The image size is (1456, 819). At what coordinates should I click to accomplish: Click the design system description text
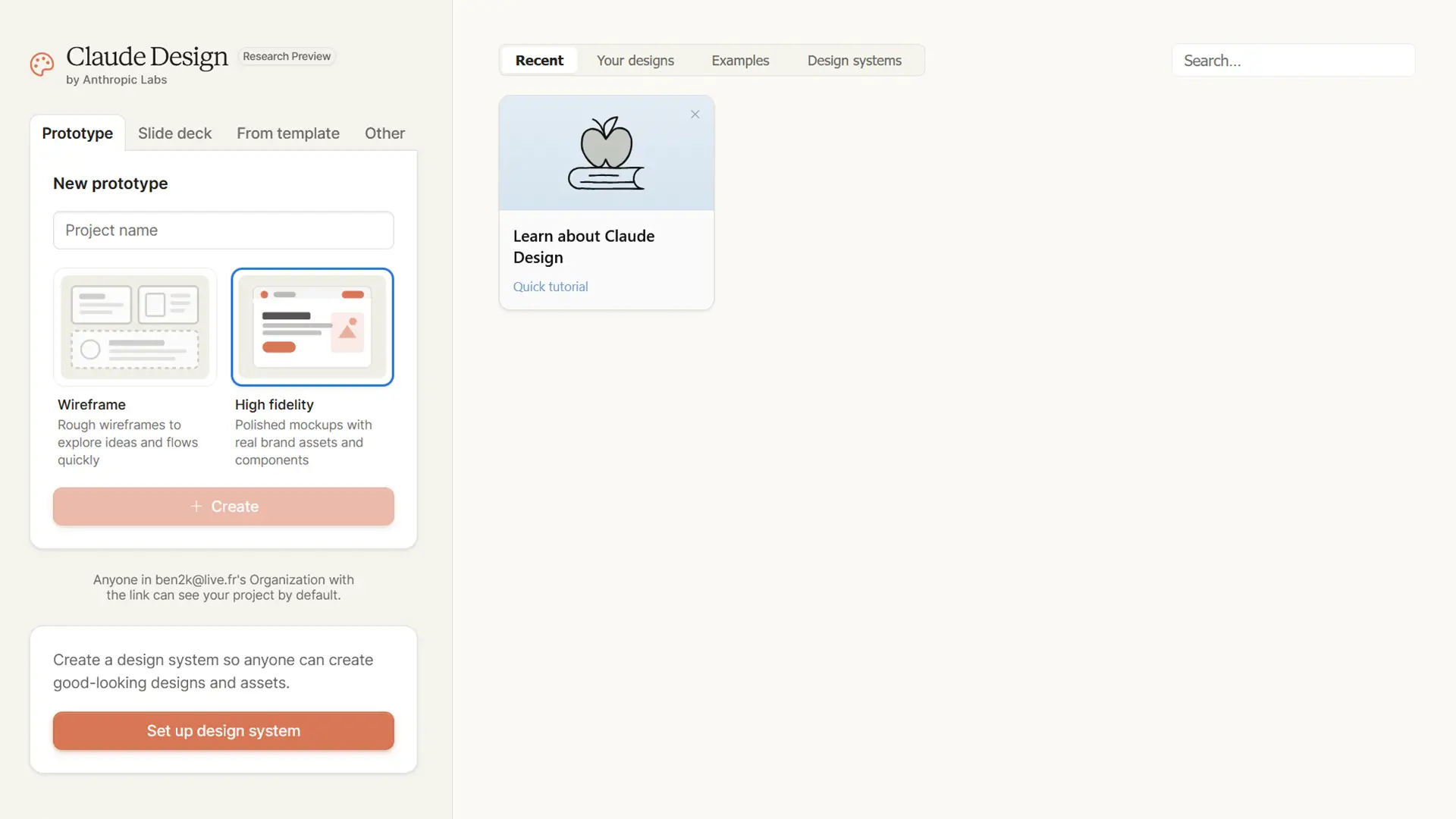[x=213, y=671]
